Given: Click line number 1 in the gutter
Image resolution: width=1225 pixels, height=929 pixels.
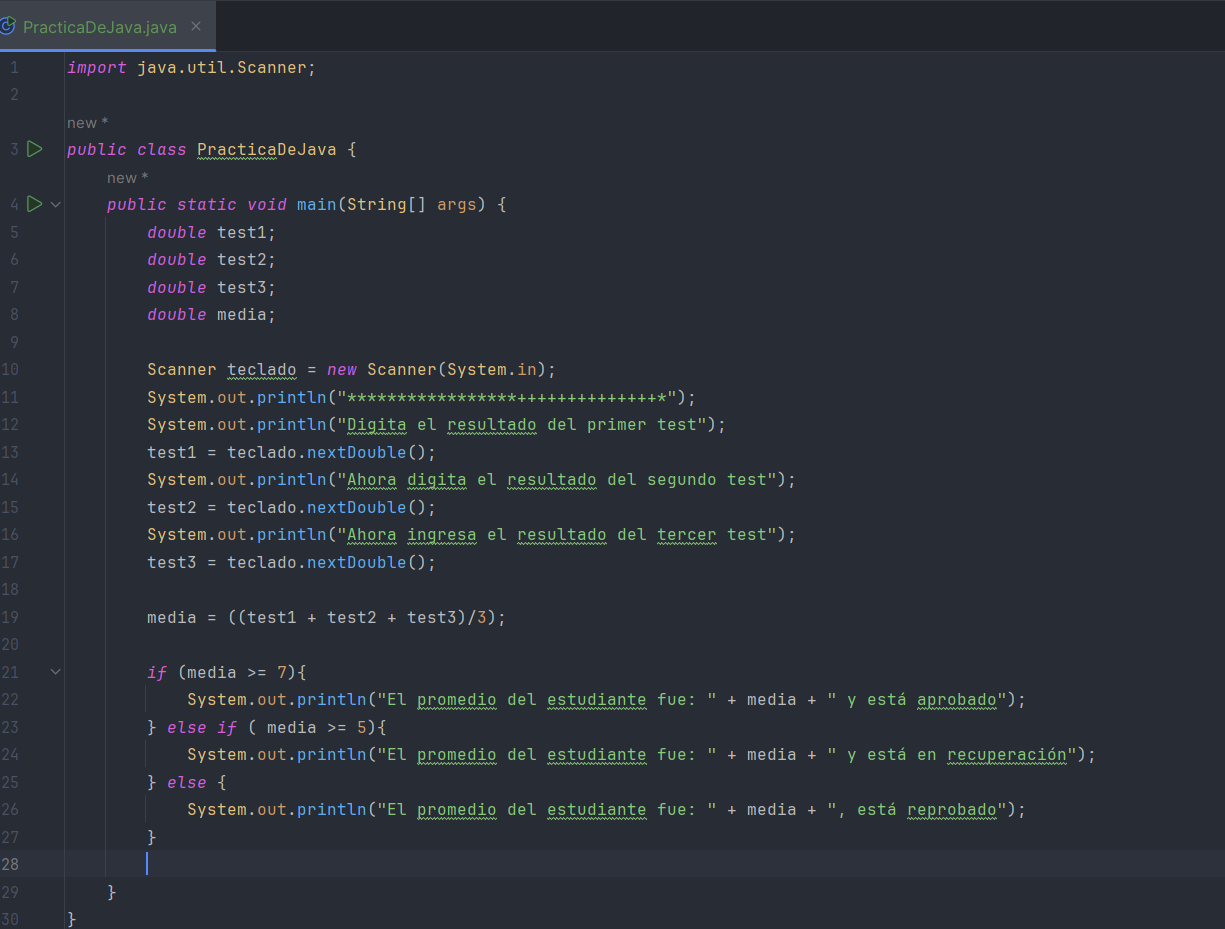Looking at the screenshot, I should point(14,68).
